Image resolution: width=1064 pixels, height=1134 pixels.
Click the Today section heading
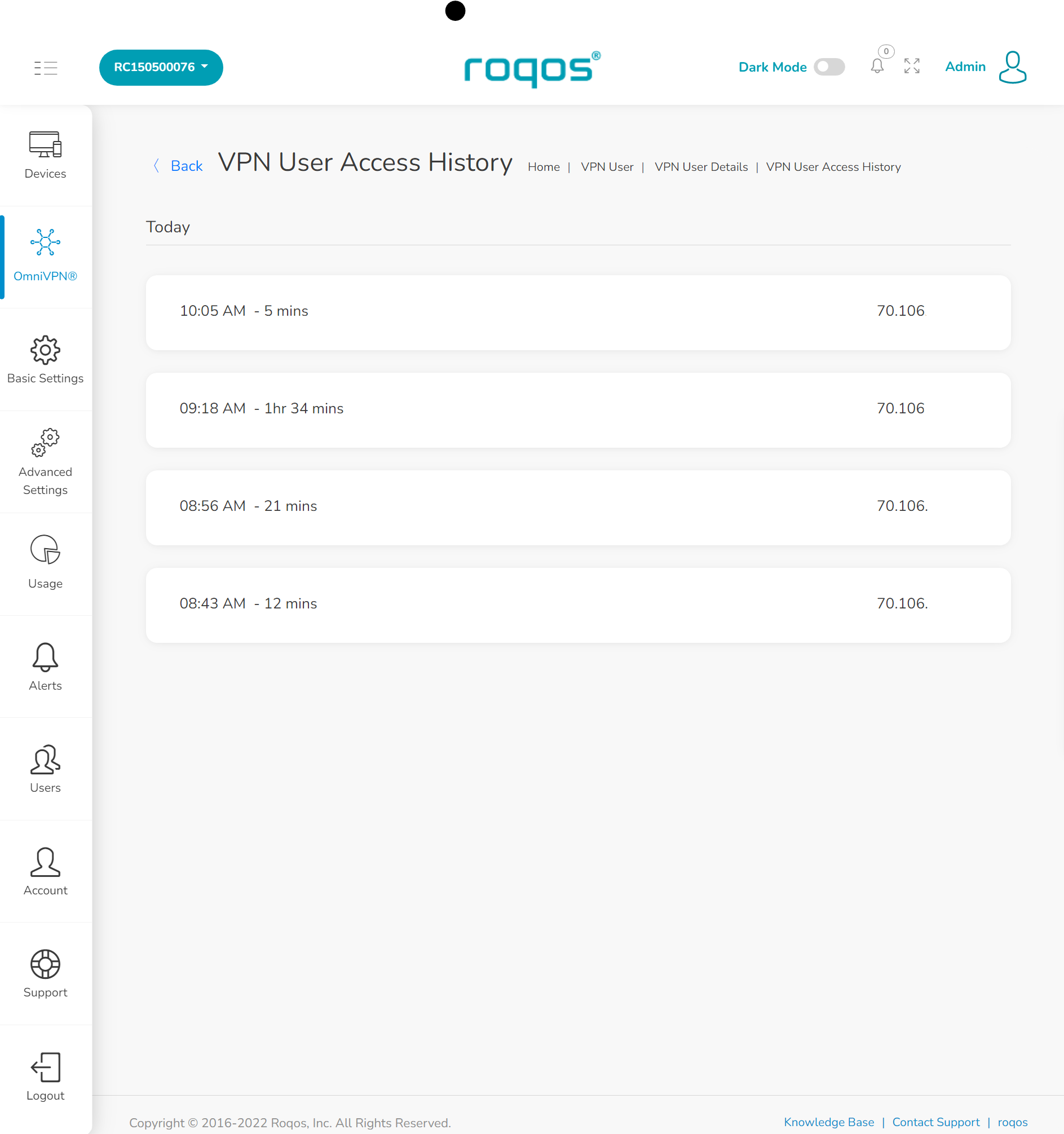coord(167,227)
